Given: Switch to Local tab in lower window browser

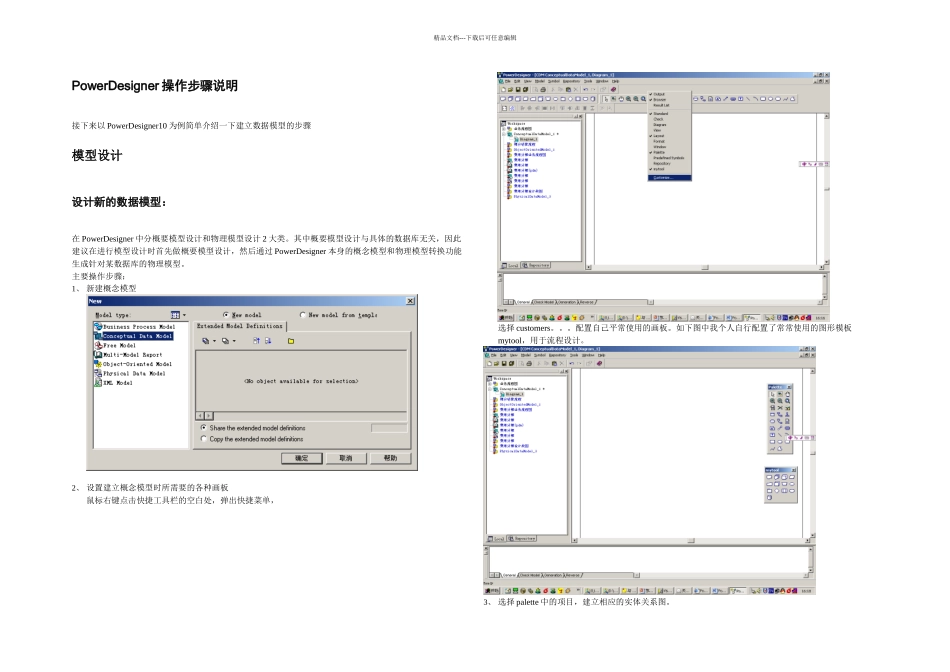Looking at the screenshot, I should [496, 538].
